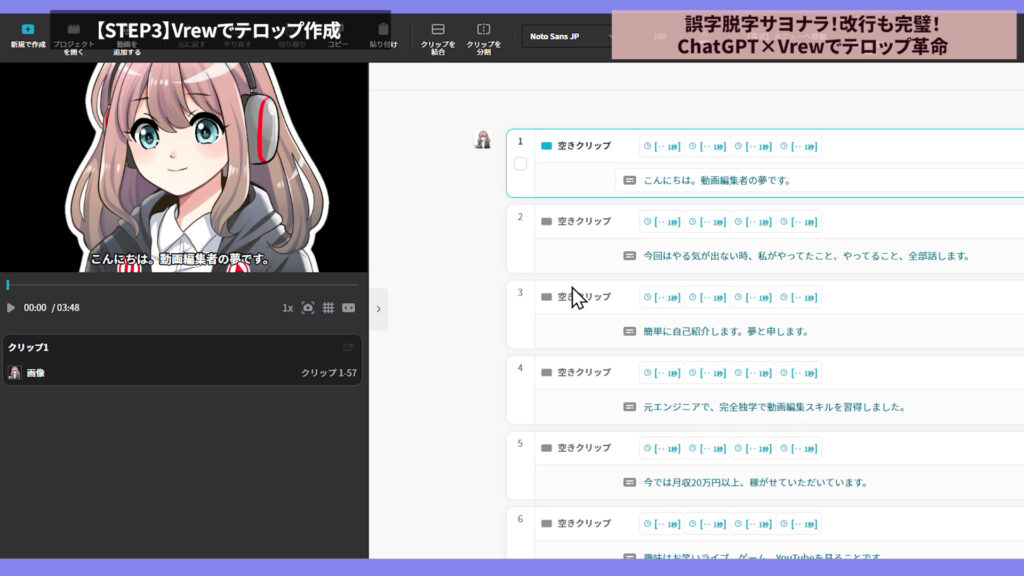Select the 画像 row in the クリップ1 panel
The height and width of the screenshot is (576, 1024).
point(182,373)
